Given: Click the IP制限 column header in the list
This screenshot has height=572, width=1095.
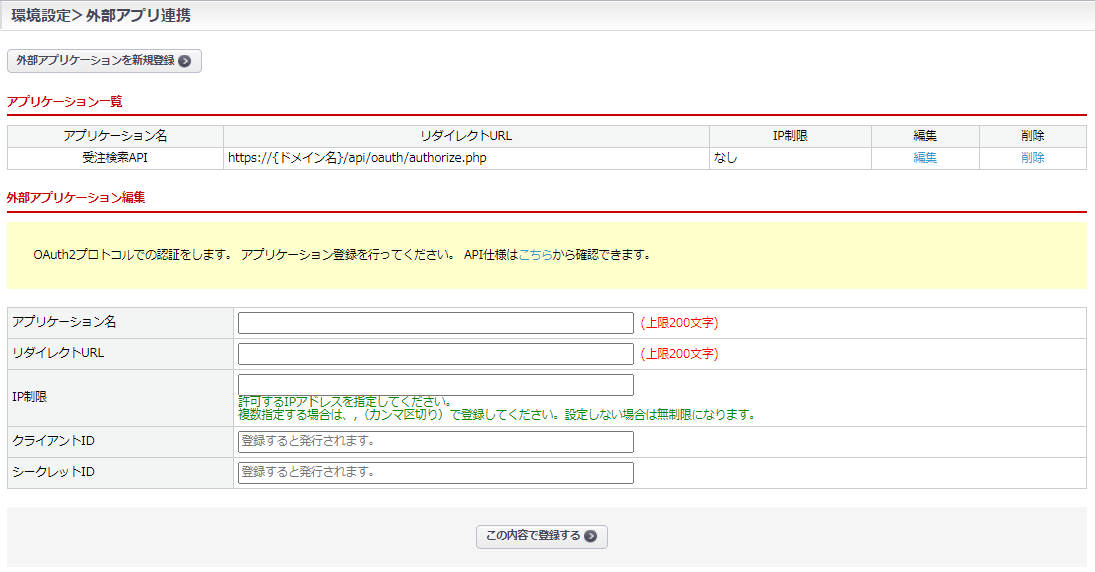Looking at the screenshot, I should [x=790, y=136].
